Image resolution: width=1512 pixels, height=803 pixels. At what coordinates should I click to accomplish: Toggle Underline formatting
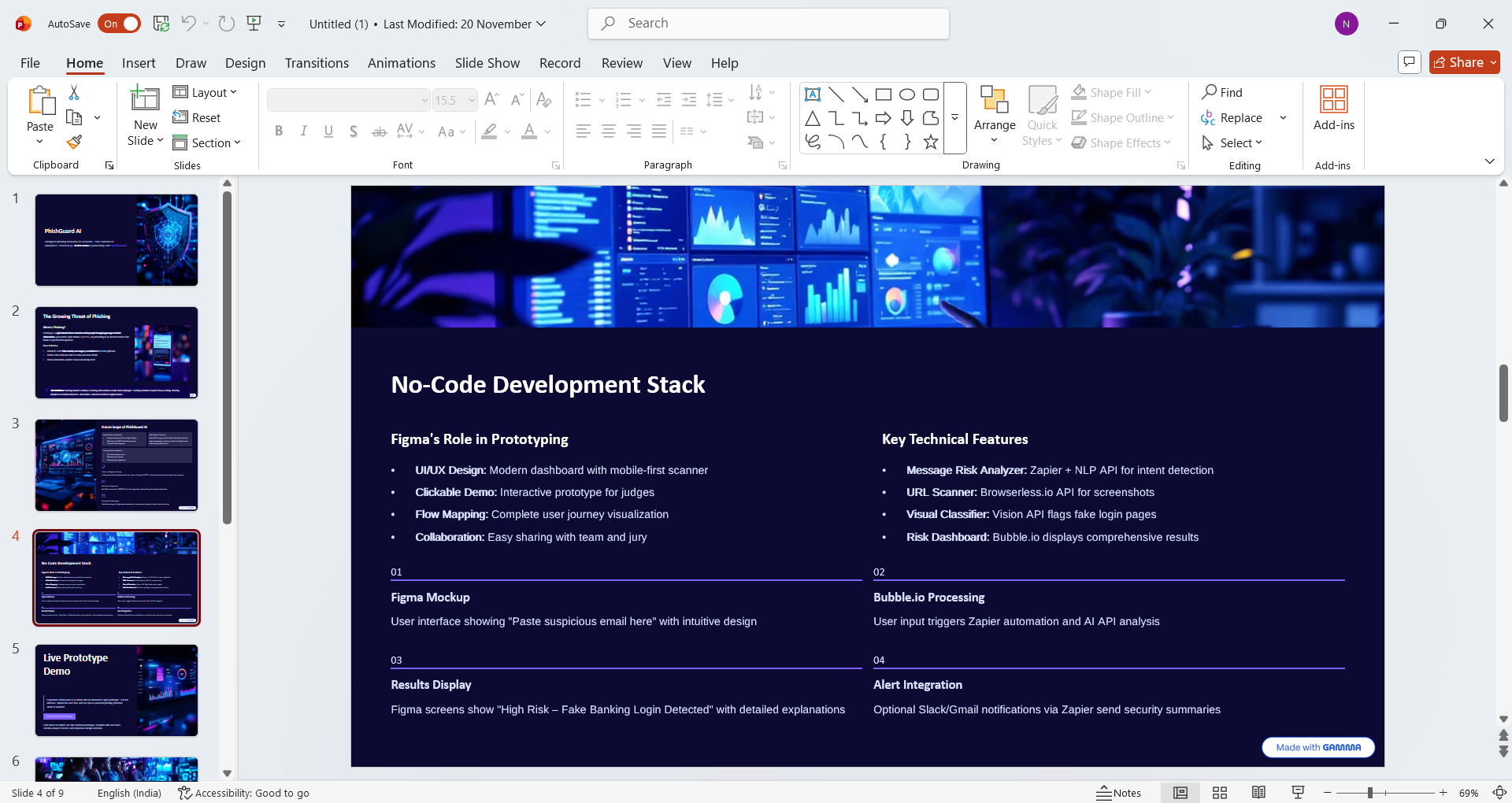pos(328,131)
